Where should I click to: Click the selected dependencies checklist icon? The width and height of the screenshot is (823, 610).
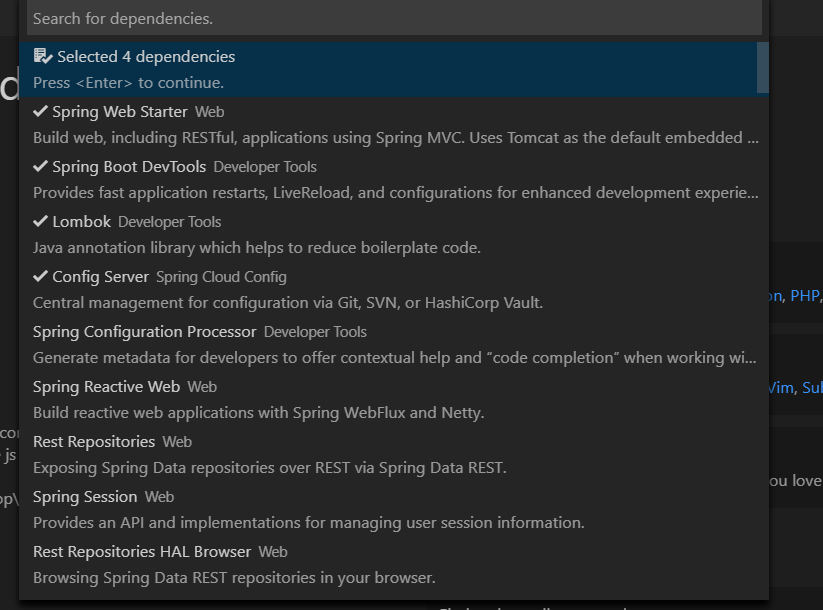coord(43,56)
